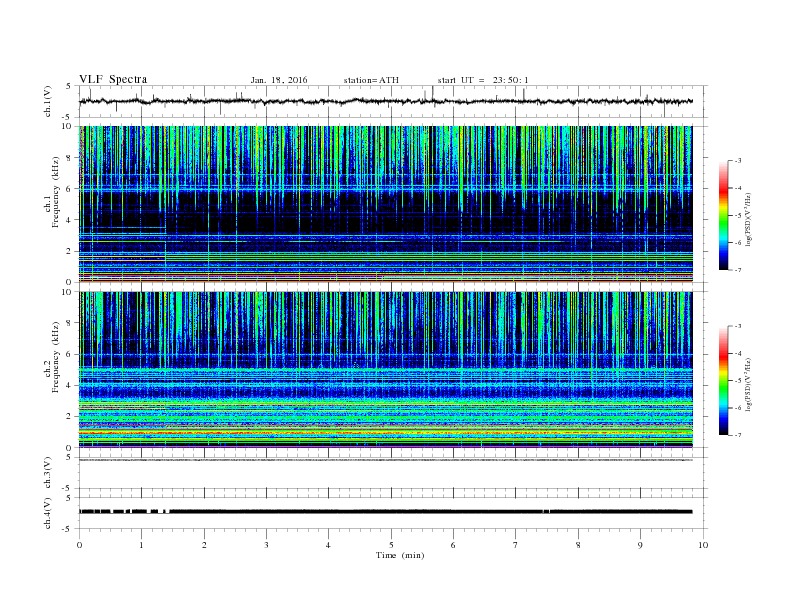Click the "0" tick on the Time axis
This screenshot has height=612, width=792.
pyautogui.click(x=79, y=545)
